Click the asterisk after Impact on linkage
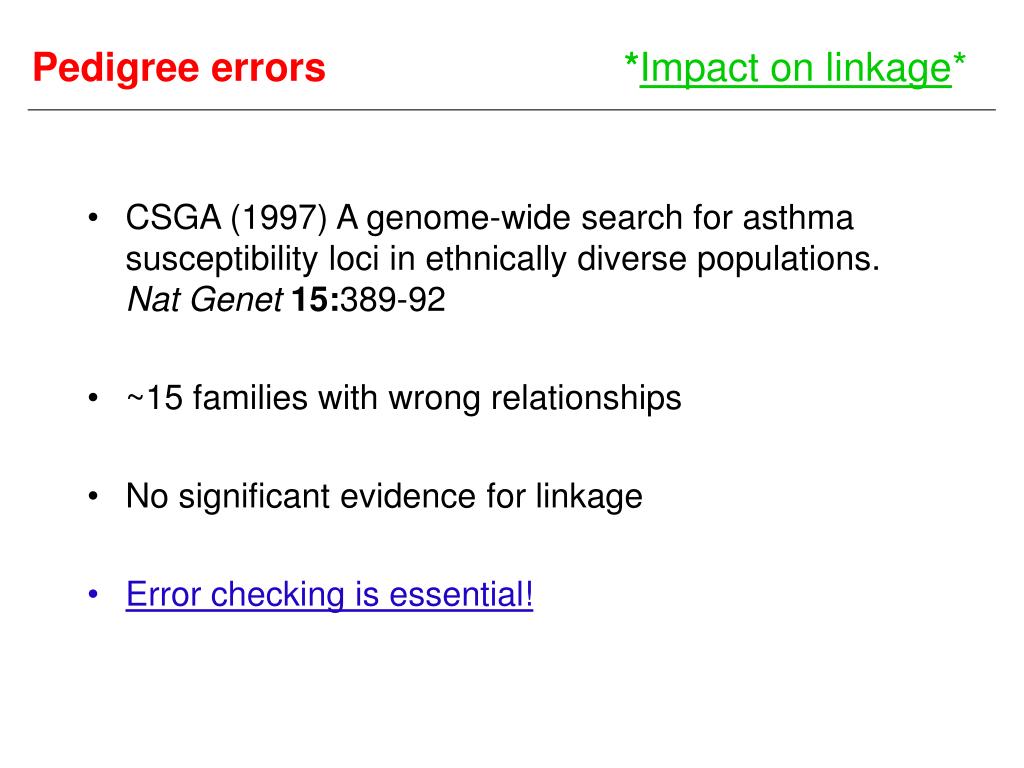 959,62
